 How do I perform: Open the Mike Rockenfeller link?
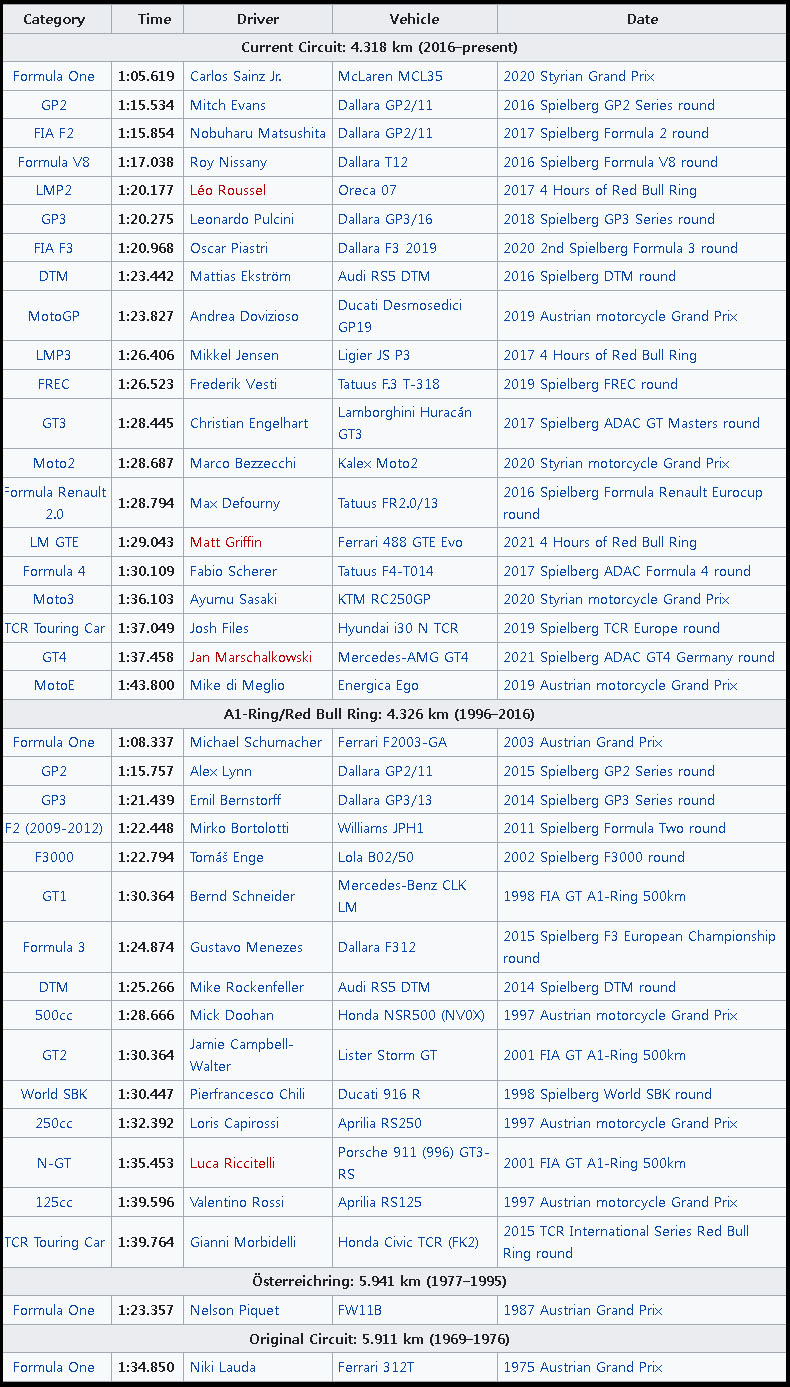pyautogui.click(x=247, y=987)
